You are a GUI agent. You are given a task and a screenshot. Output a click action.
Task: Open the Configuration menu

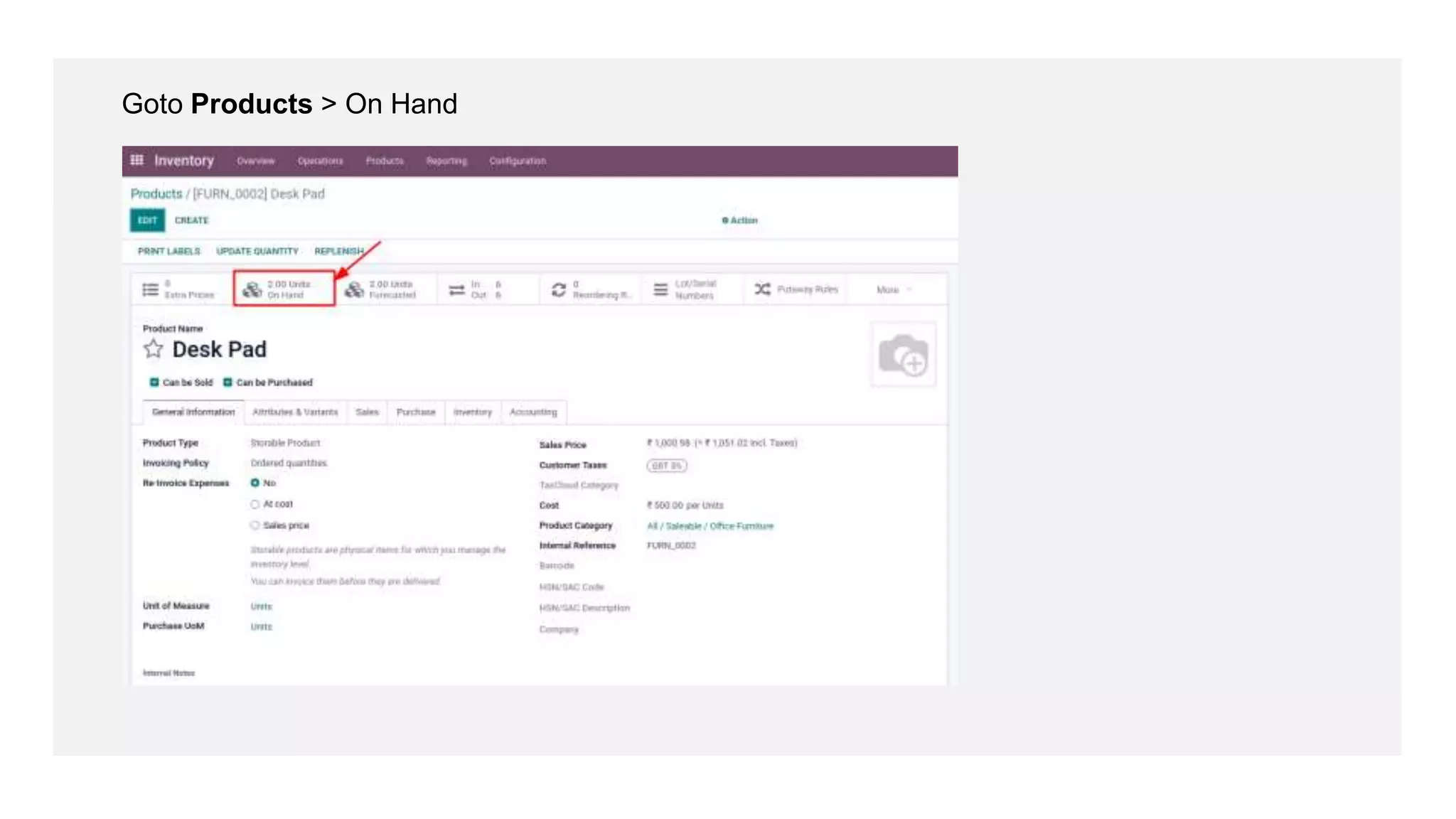(x=518, y=161)
